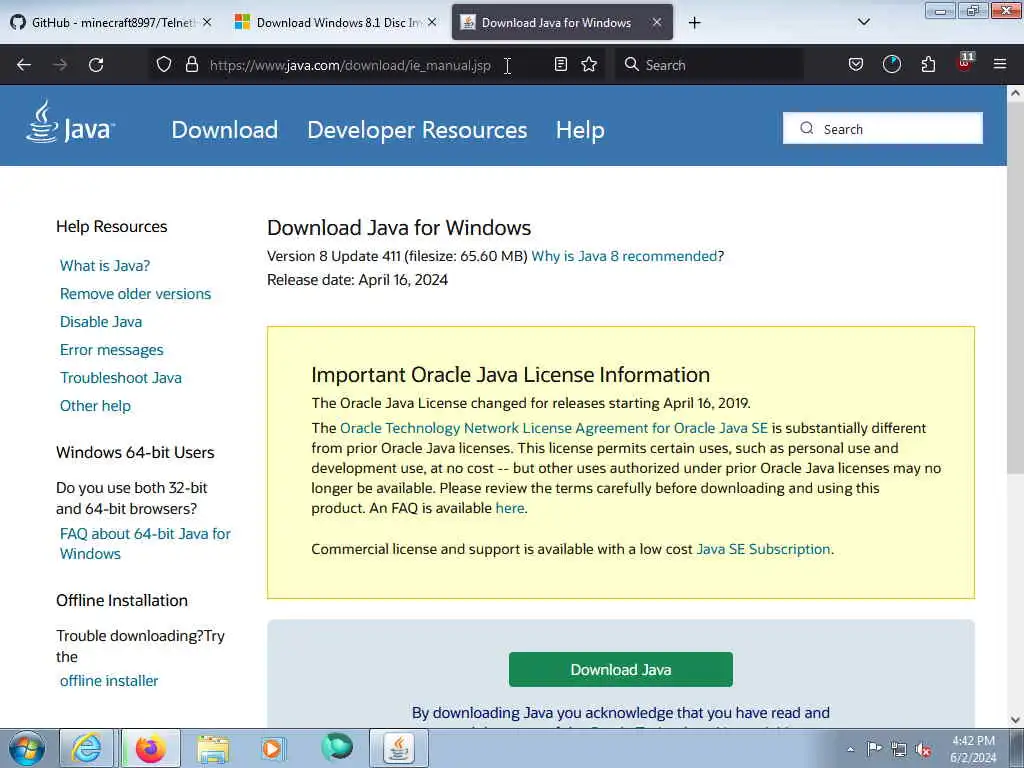Open FAQ about 64-bit Java for Windows
Viewport: 1024px width, 768px height.
point(145,543)
